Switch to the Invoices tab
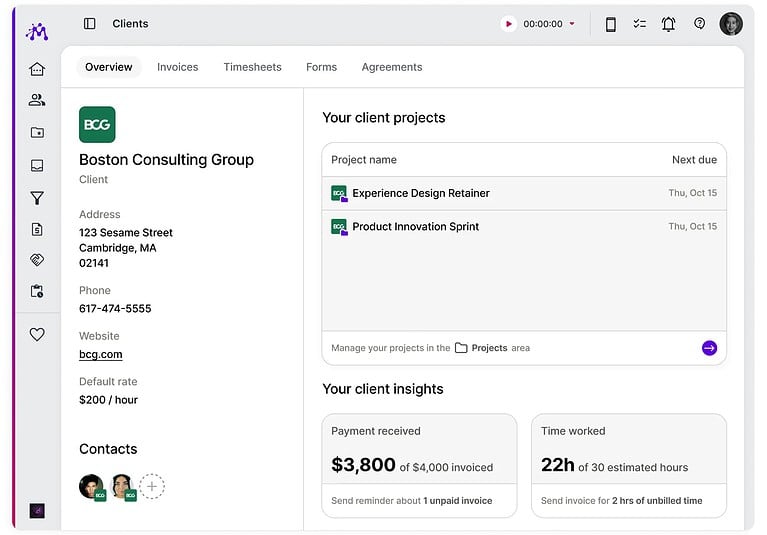This screenshot has width=767, height=535. point(178,67)
